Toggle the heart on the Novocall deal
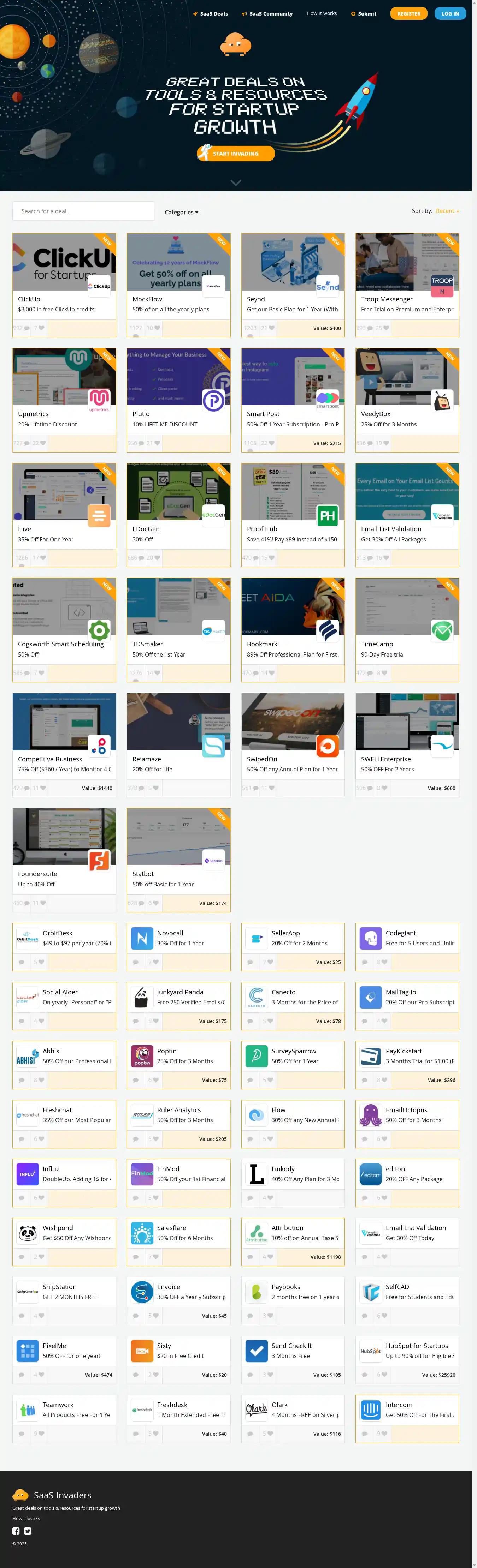The width and height of the screenshot is (477, 1568). [x=157, y=962]
